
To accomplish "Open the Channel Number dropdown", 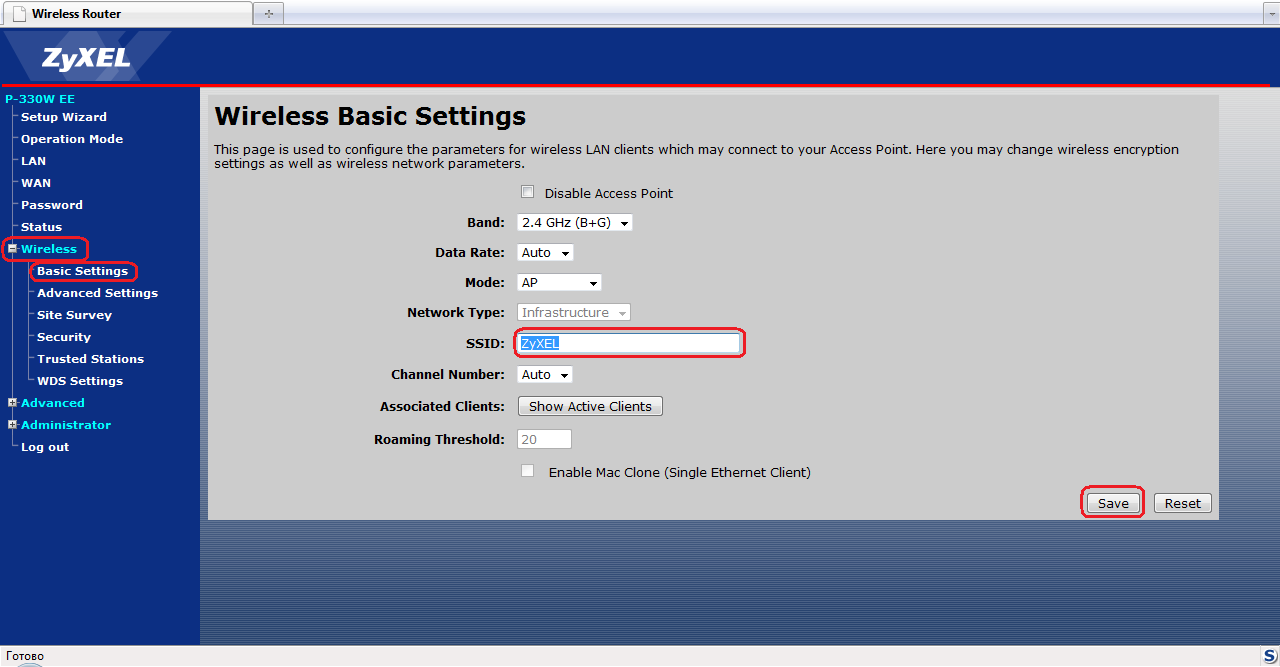I will coord(545,375).
